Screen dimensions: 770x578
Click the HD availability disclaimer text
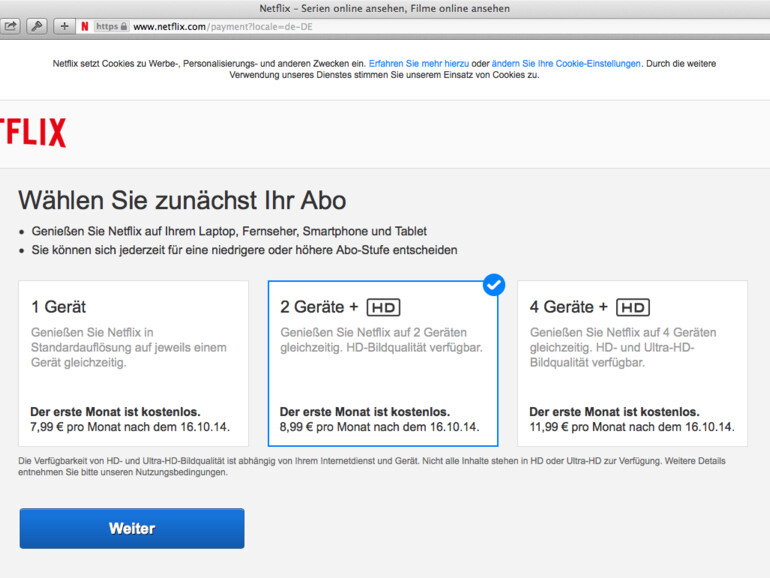(x=372, y=467)
